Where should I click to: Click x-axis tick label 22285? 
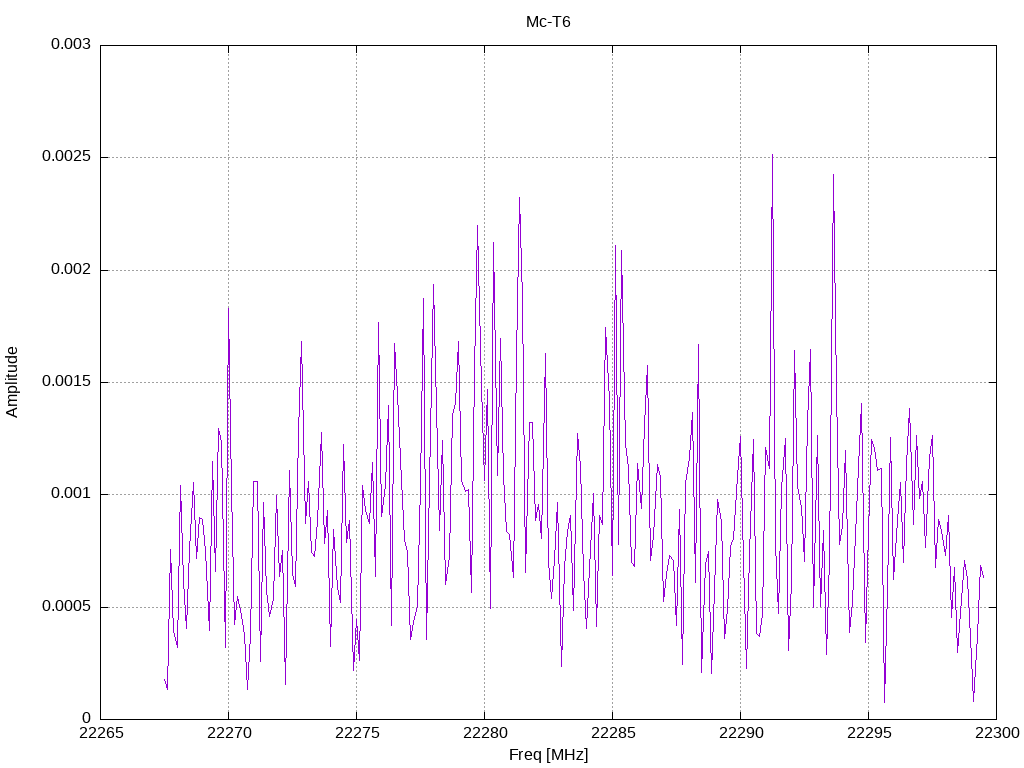(613, 733)
